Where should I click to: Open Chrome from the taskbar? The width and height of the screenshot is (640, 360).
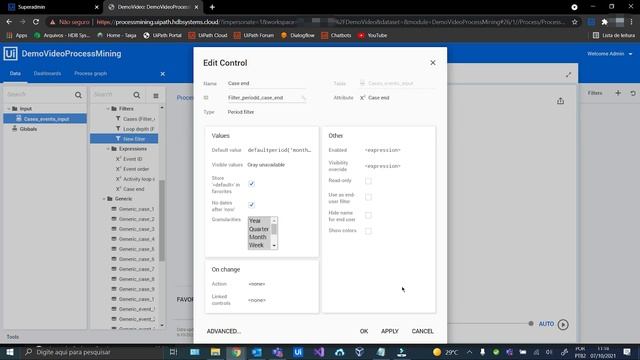pyautogui.click(x=236, y=352)
